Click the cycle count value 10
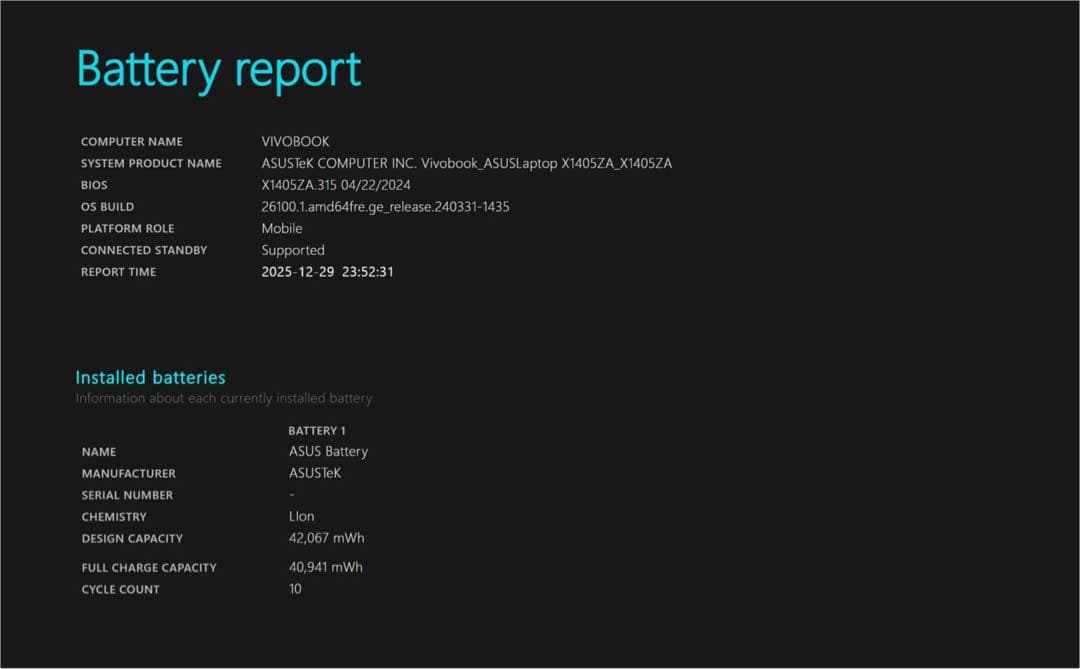Screen dimensions: 1080x669 [x=295, y=589]
